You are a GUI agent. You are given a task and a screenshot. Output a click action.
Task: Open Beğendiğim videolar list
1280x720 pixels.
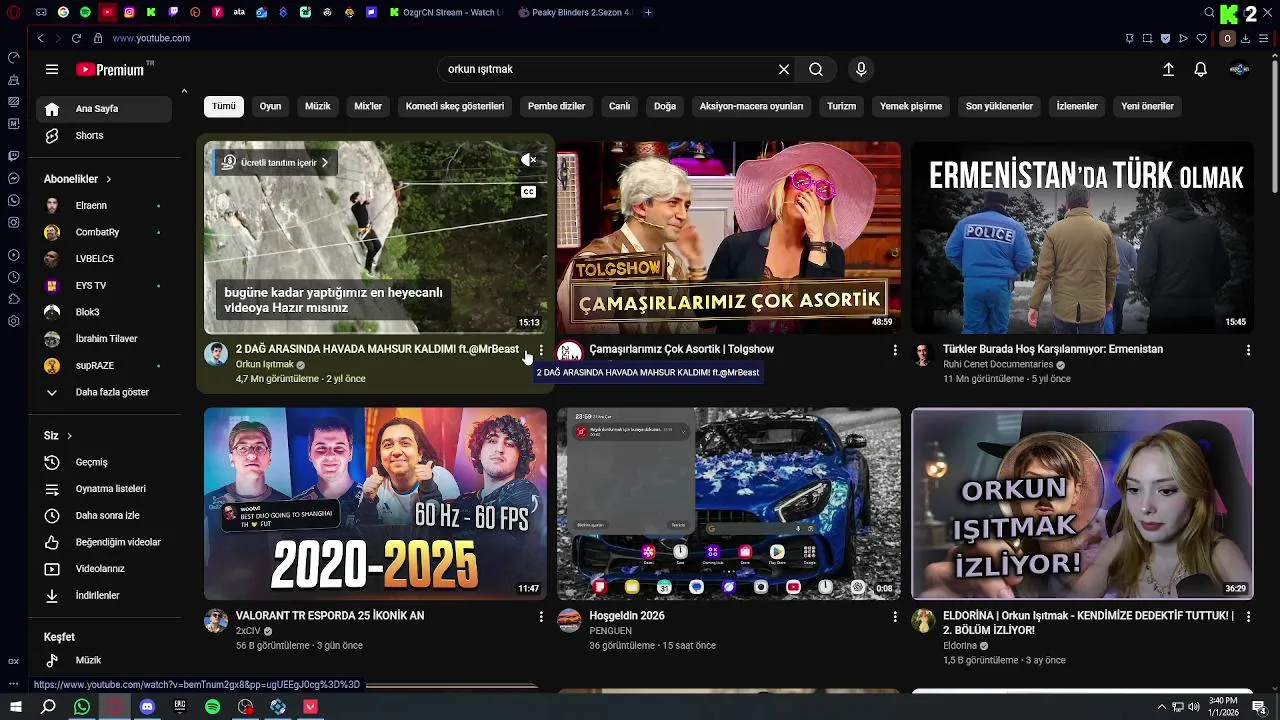104,542
